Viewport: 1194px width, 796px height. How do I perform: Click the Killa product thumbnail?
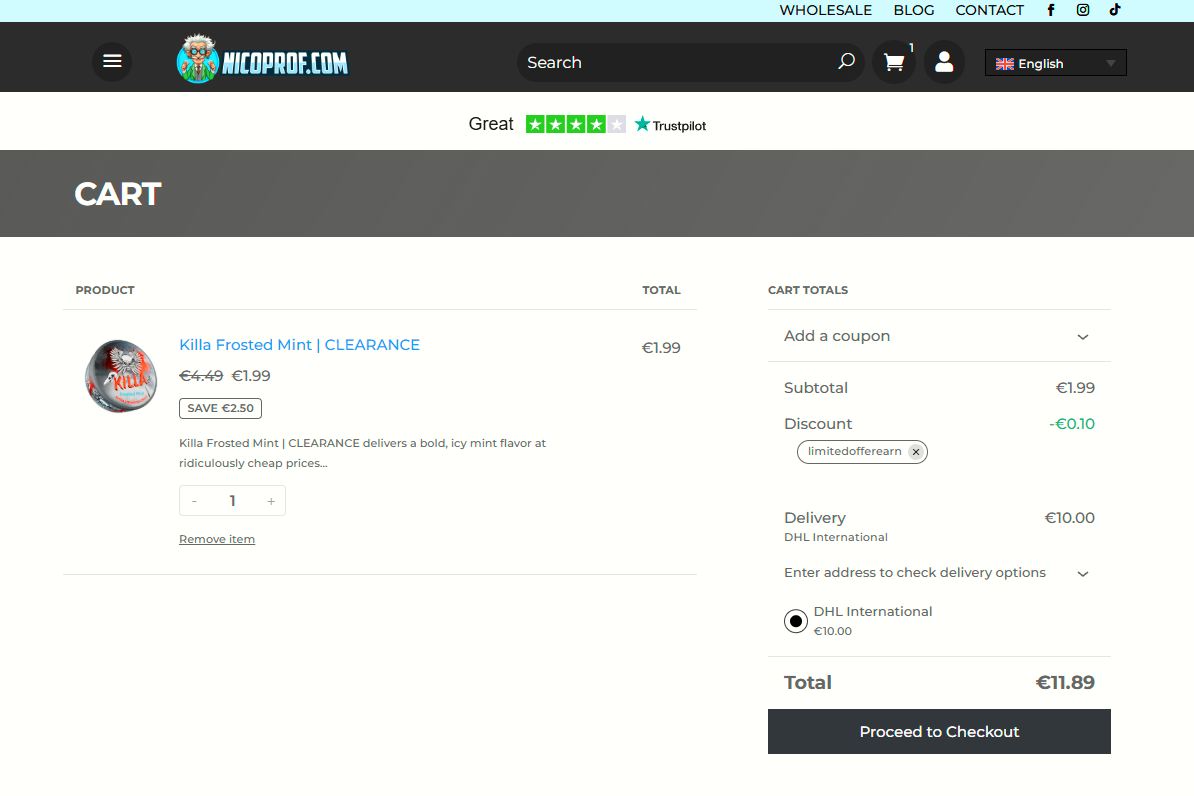pyautogui.click(x=121, y=376)
